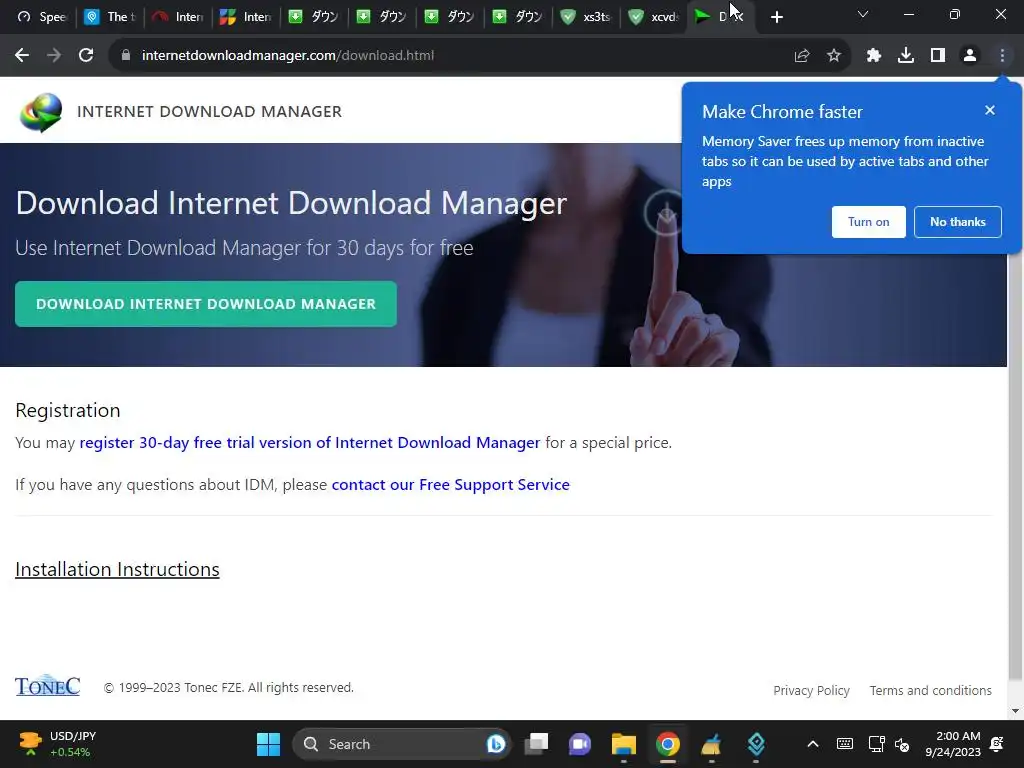Click the Chrome icon on the taskbar
The height and width of the screenshot is (768, 1024).
point(667,744)
